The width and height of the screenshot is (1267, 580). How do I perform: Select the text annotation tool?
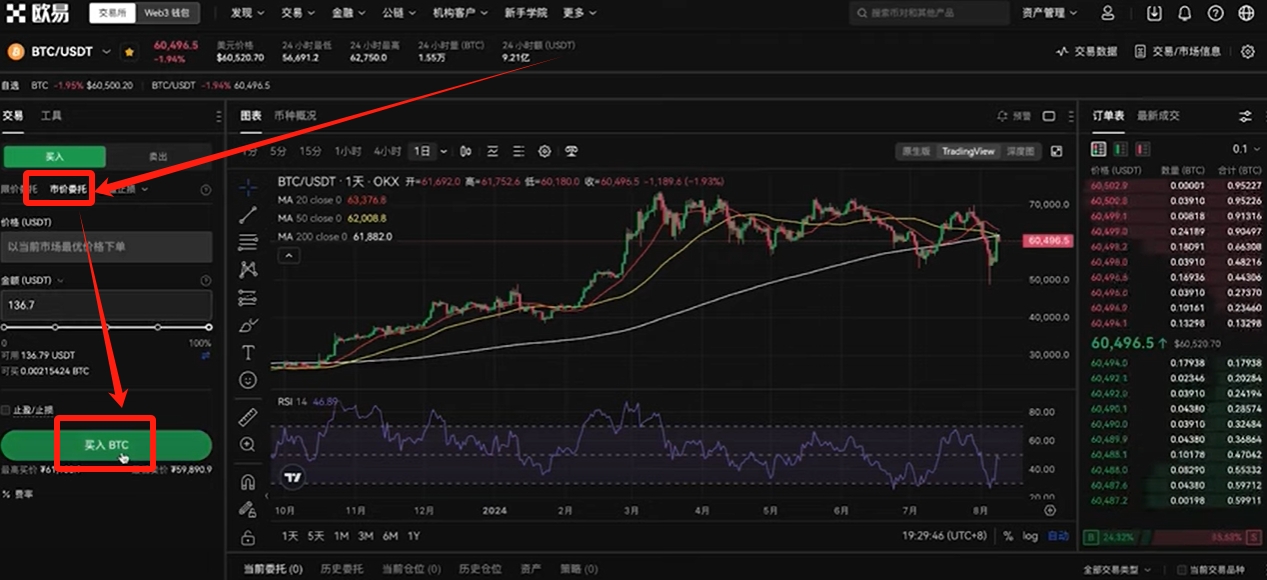(248, 353)
